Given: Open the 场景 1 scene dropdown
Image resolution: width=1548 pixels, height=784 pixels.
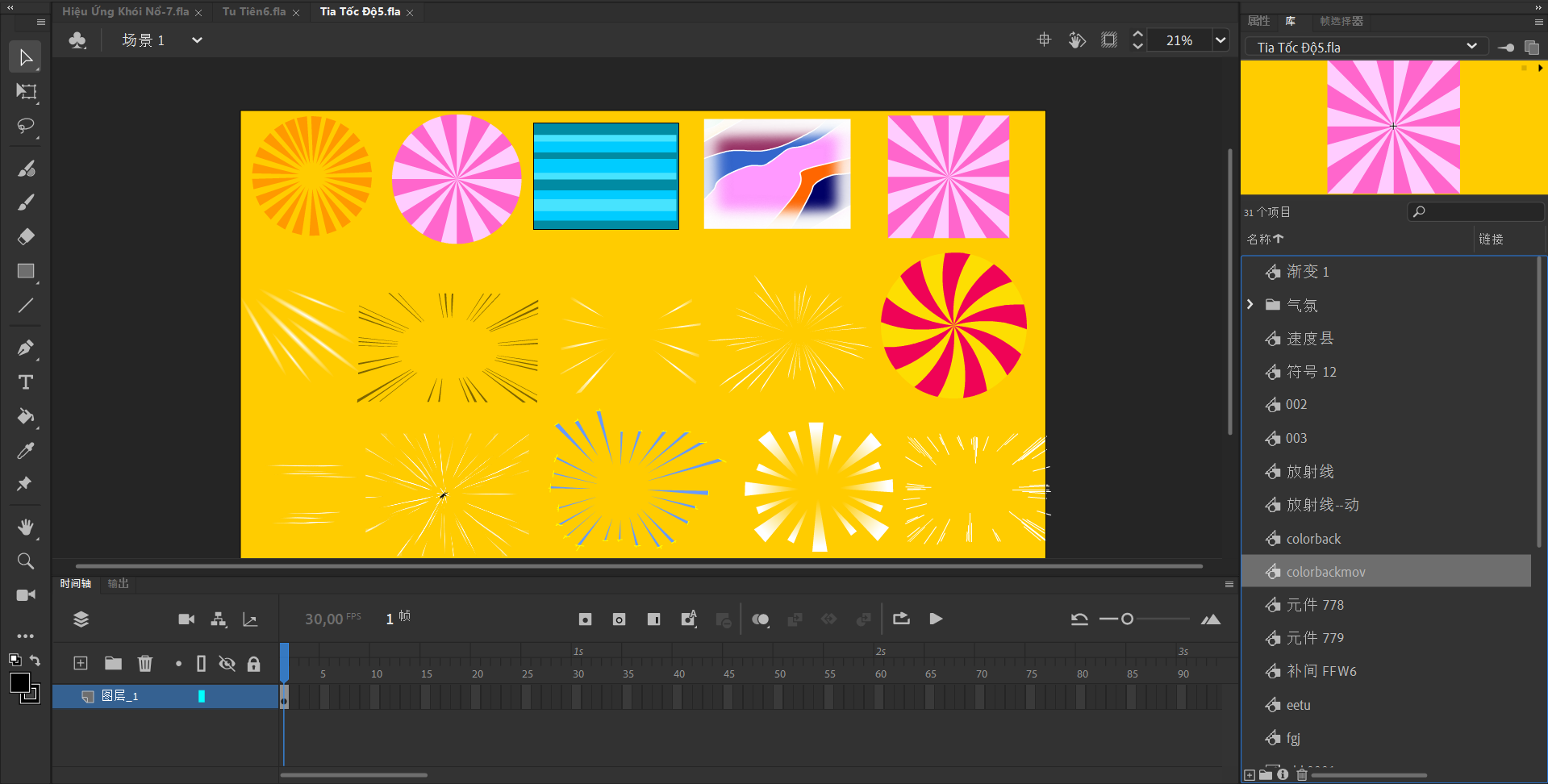Looking at the screenshot, I should tap(196, 40).
